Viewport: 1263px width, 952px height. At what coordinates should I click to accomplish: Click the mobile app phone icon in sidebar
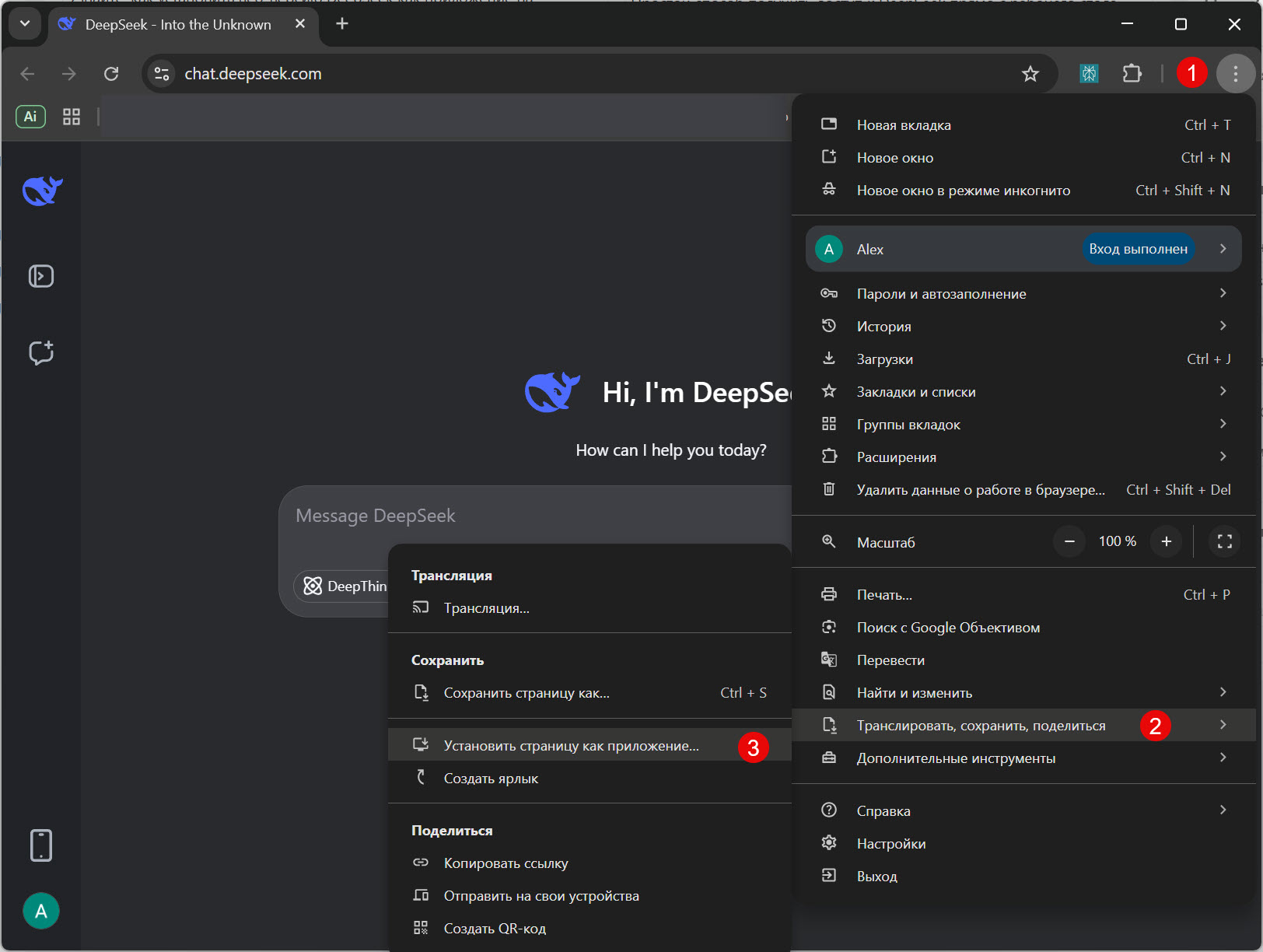41,845
